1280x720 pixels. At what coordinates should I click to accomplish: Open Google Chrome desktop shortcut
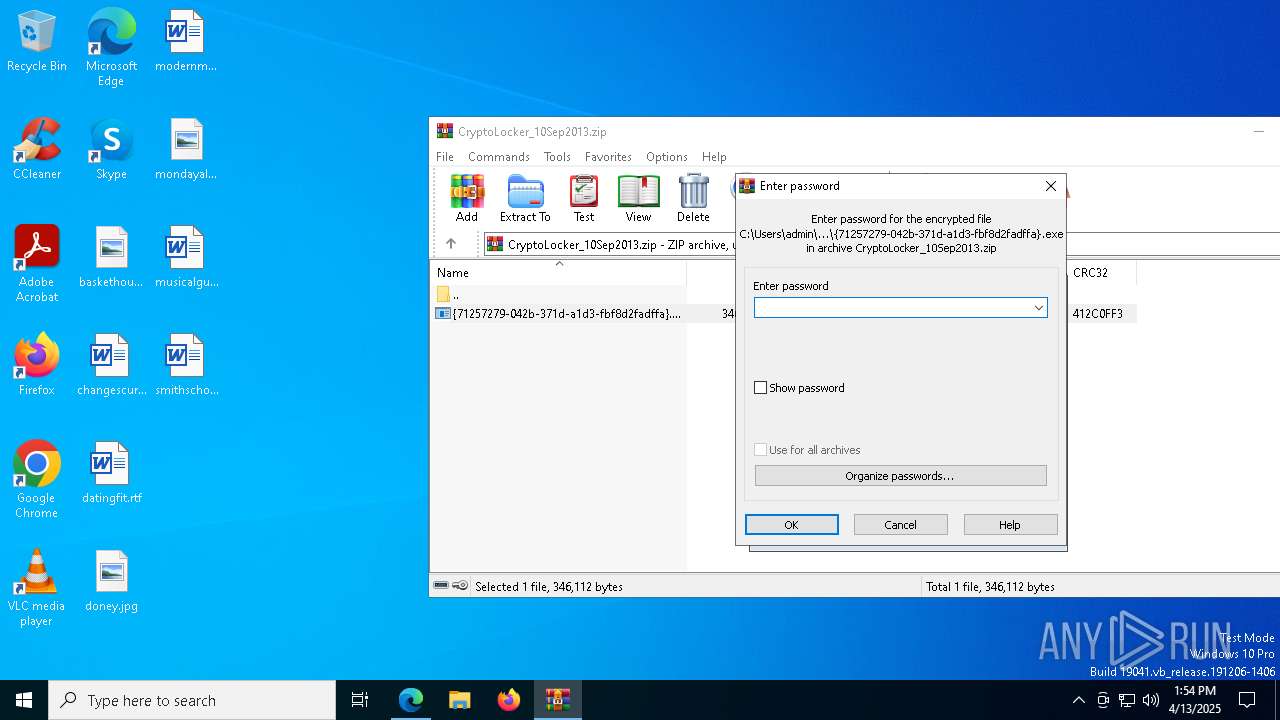point(37,480)
